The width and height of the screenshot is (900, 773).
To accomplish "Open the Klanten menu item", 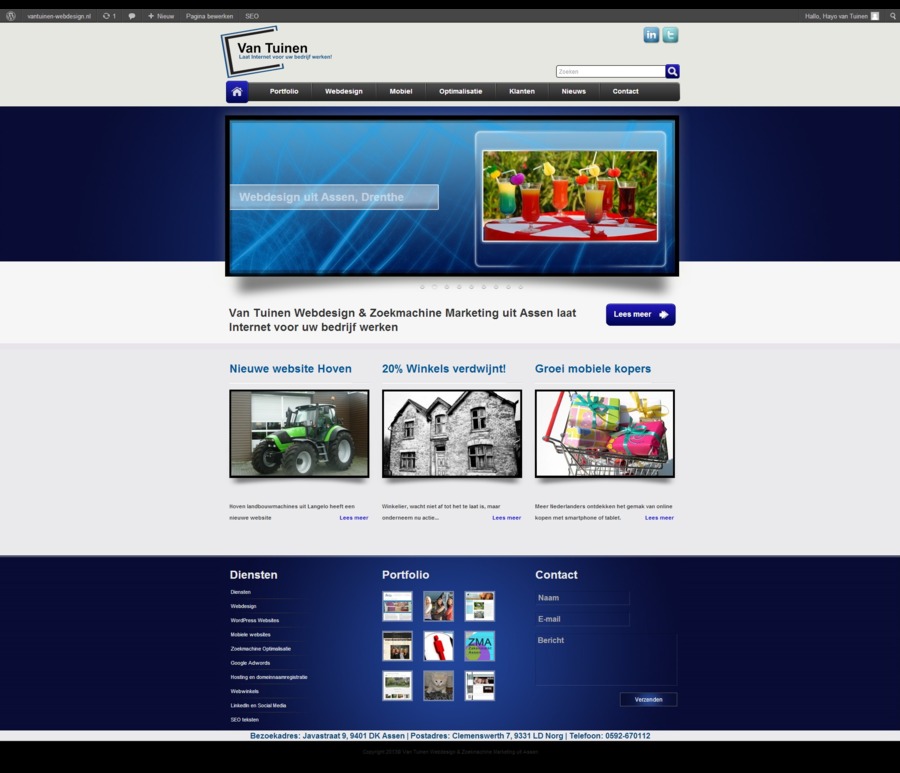I will pyautogui.click(x=522, y=91).
